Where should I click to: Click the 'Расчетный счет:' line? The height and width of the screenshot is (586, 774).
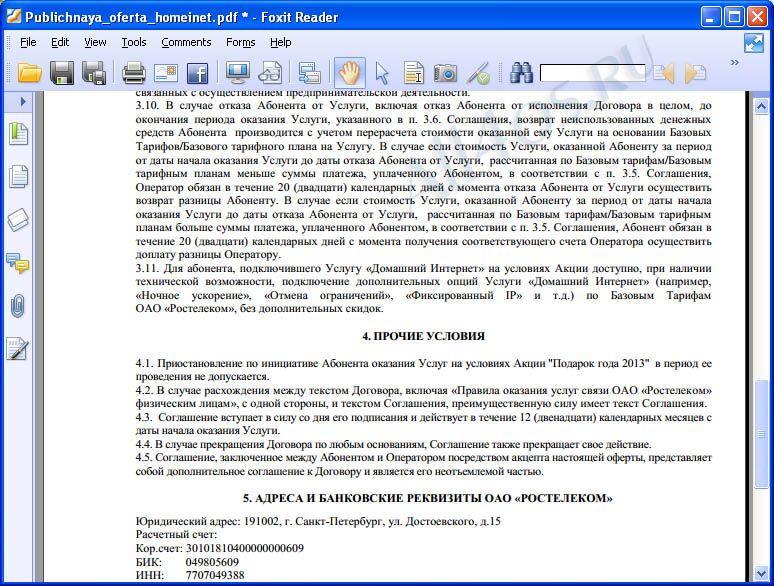click(176, 535)
